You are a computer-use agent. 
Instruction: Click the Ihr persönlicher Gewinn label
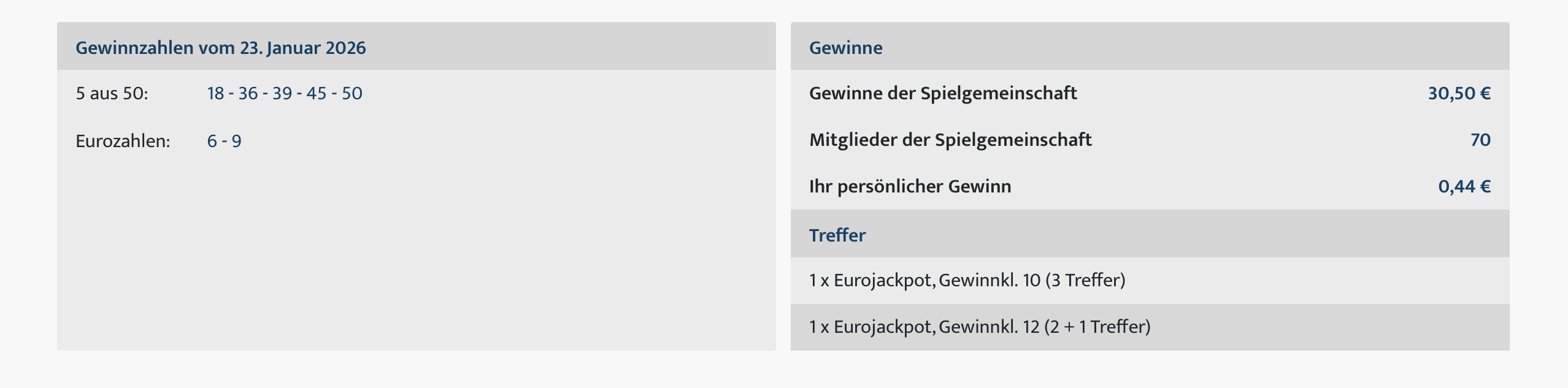tap(910, 186)
